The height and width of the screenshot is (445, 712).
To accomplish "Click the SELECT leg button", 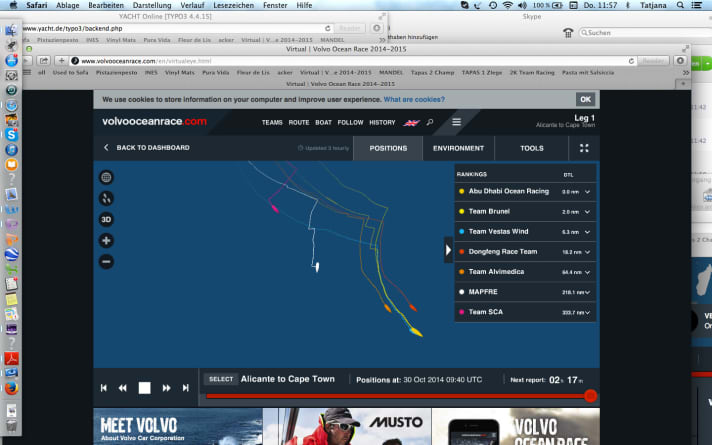I will coord(221,379).
